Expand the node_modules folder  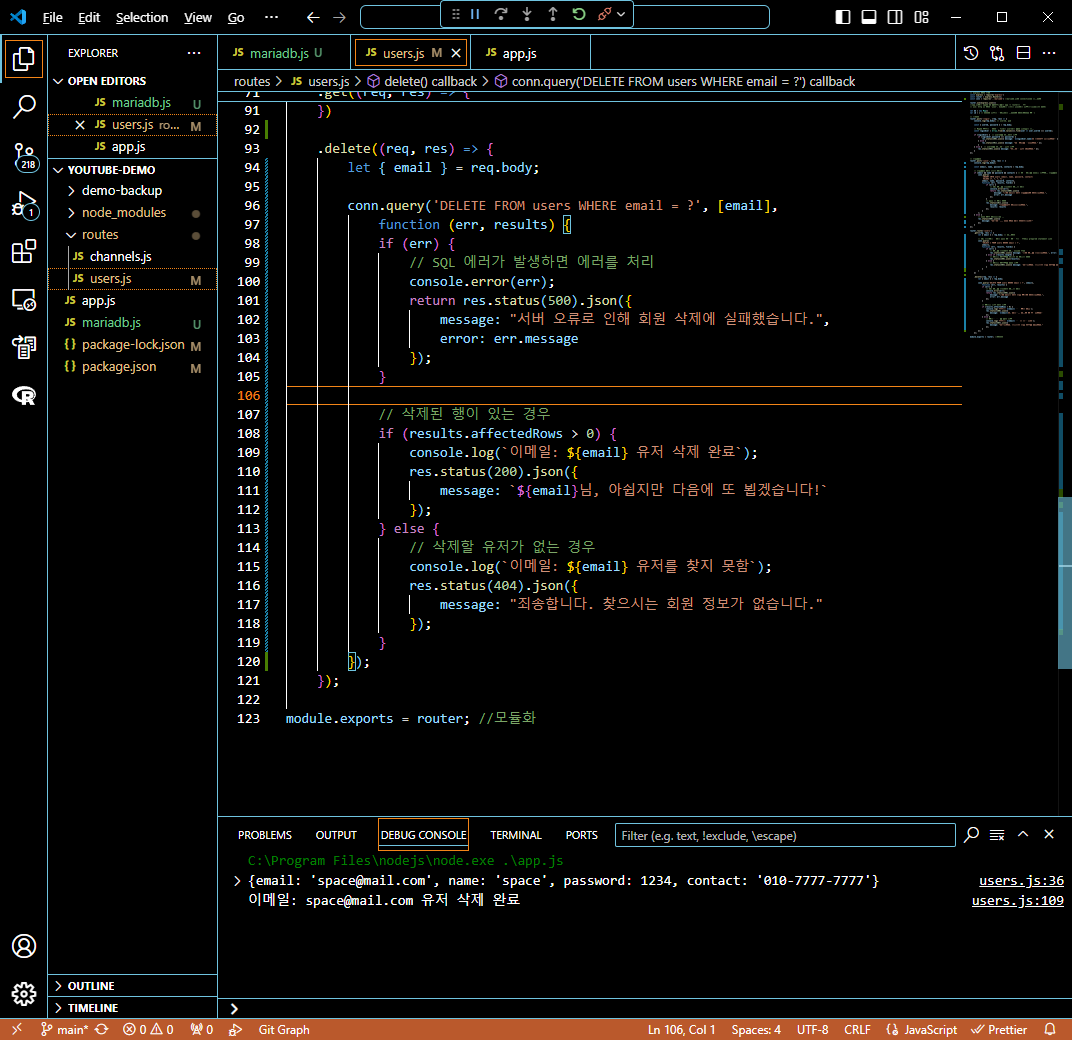(124, 213)
